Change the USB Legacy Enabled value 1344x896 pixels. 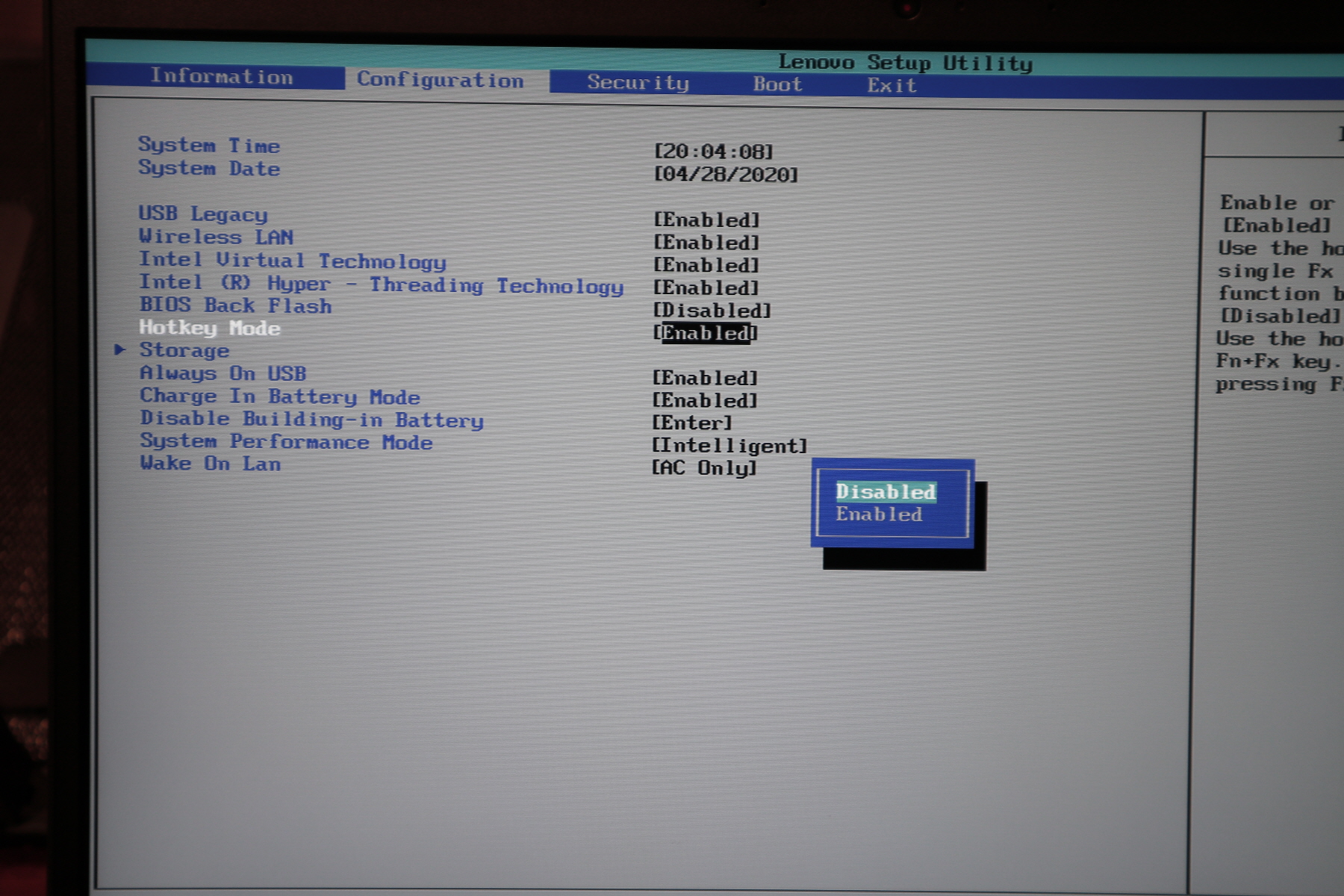tap(706, 220)
